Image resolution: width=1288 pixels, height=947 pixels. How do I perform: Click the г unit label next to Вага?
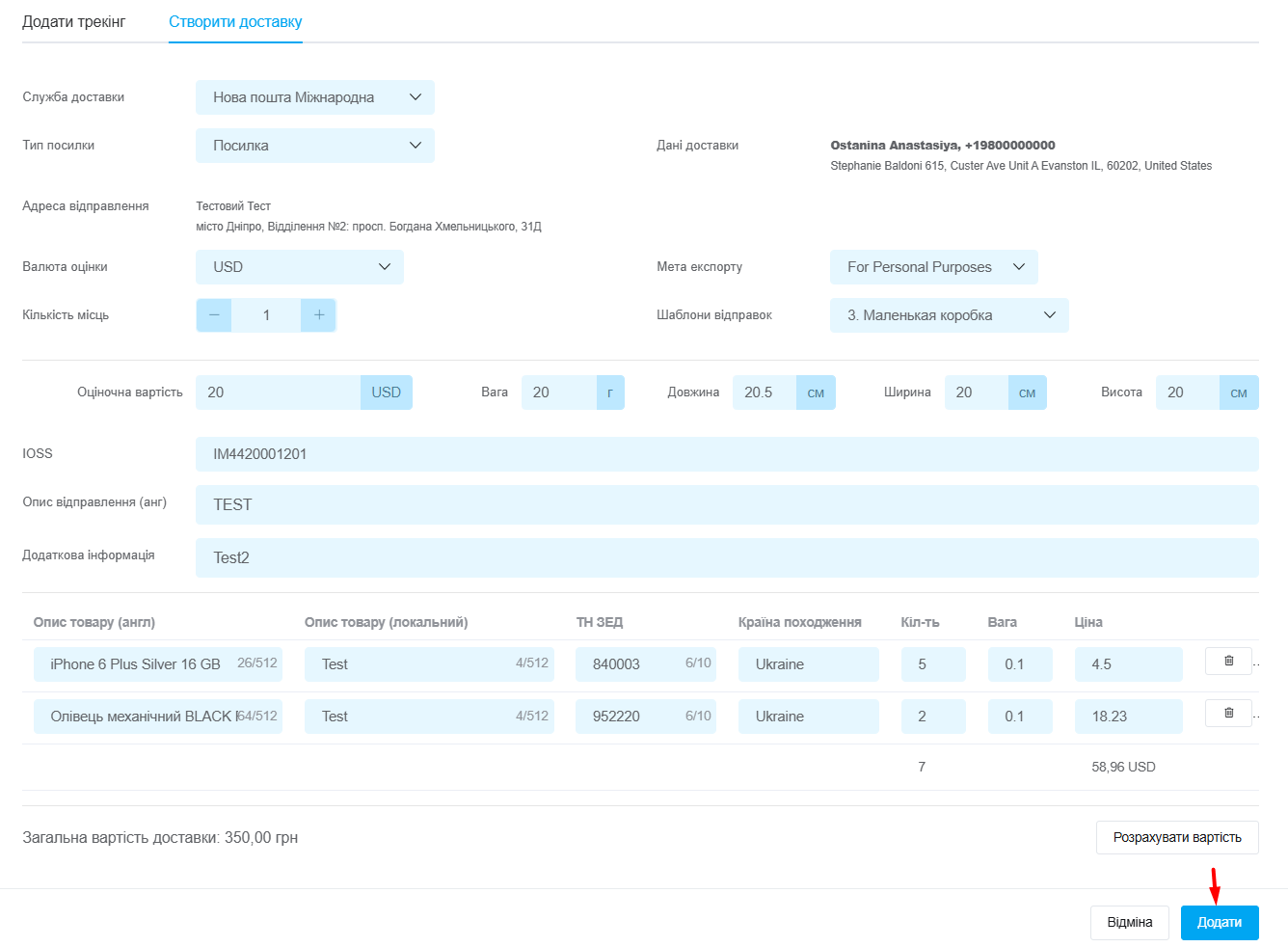(610, 392)
